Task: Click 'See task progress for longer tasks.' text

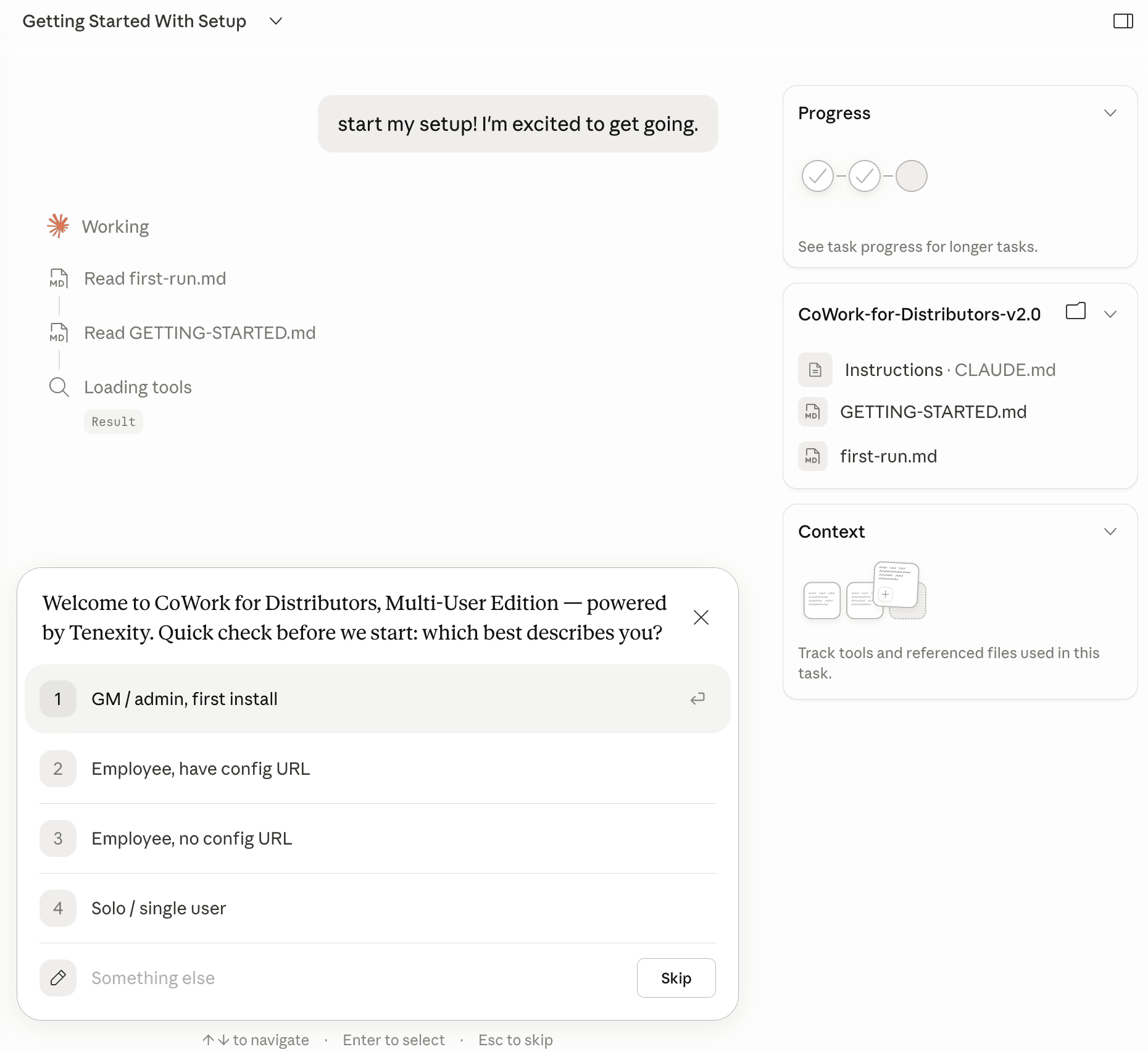Action: 918,246
